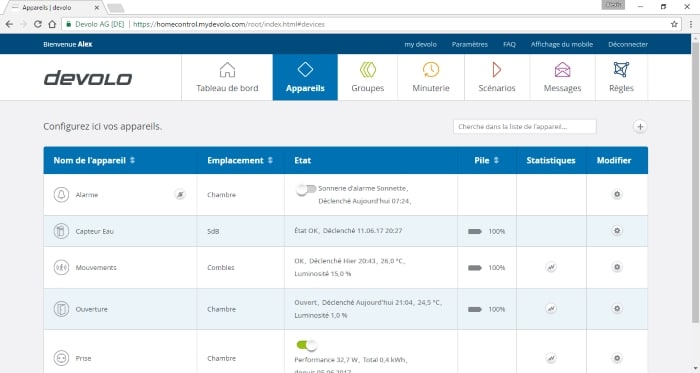The image size is (700, 373).
Task: Click the Statistiques column header
Action: coord(550,160)
